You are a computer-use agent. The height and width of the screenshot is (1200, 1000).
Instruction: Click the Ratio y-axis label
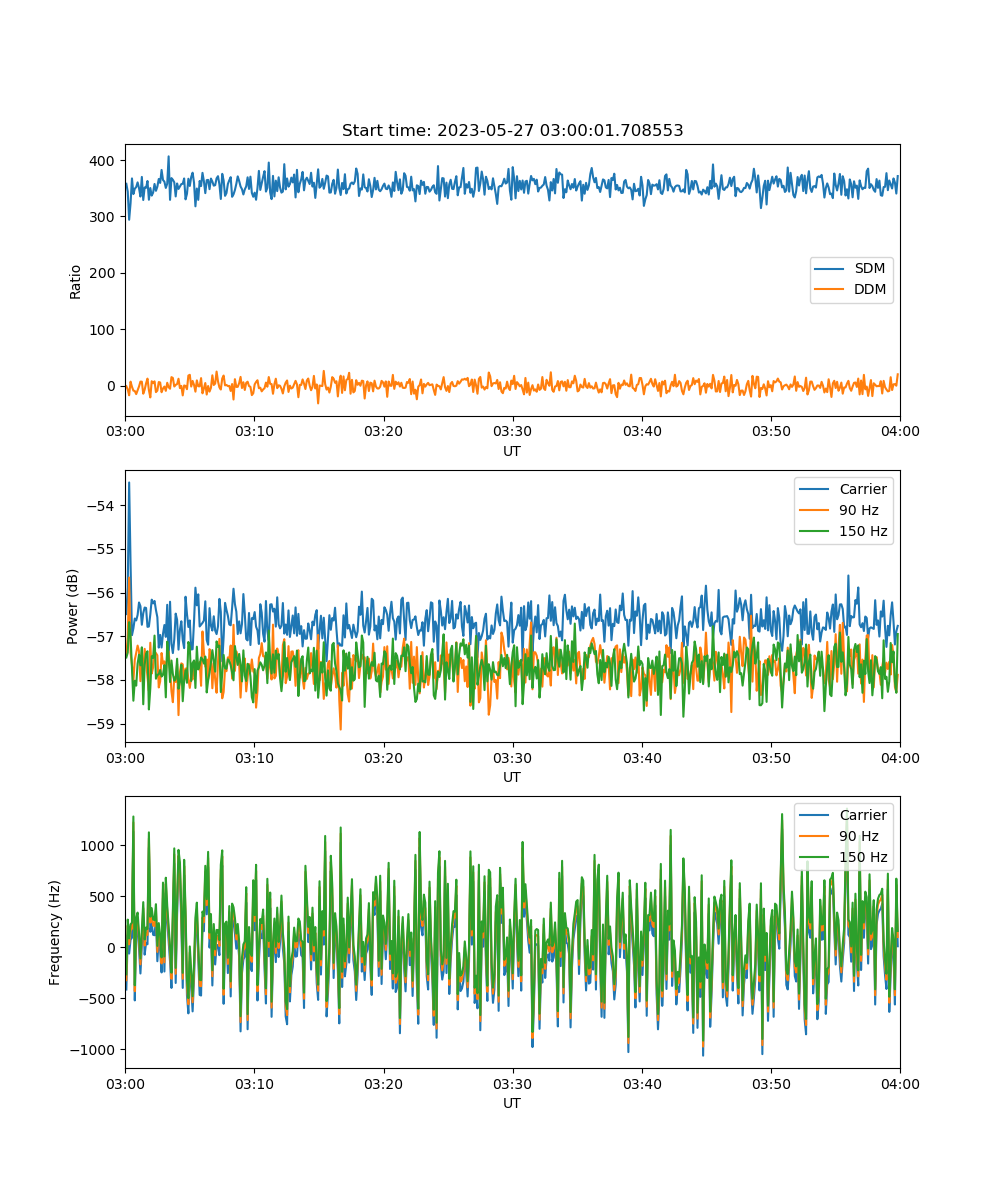tap(76, 281)
